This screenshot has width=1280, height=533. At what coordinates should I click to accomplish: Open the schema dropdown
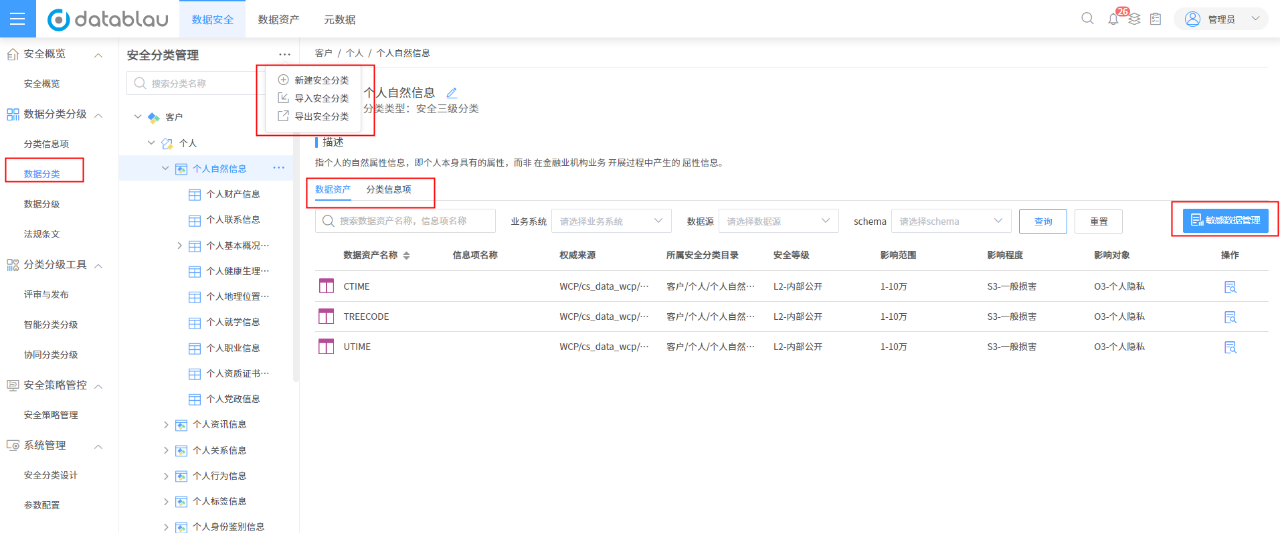point(951,221)
